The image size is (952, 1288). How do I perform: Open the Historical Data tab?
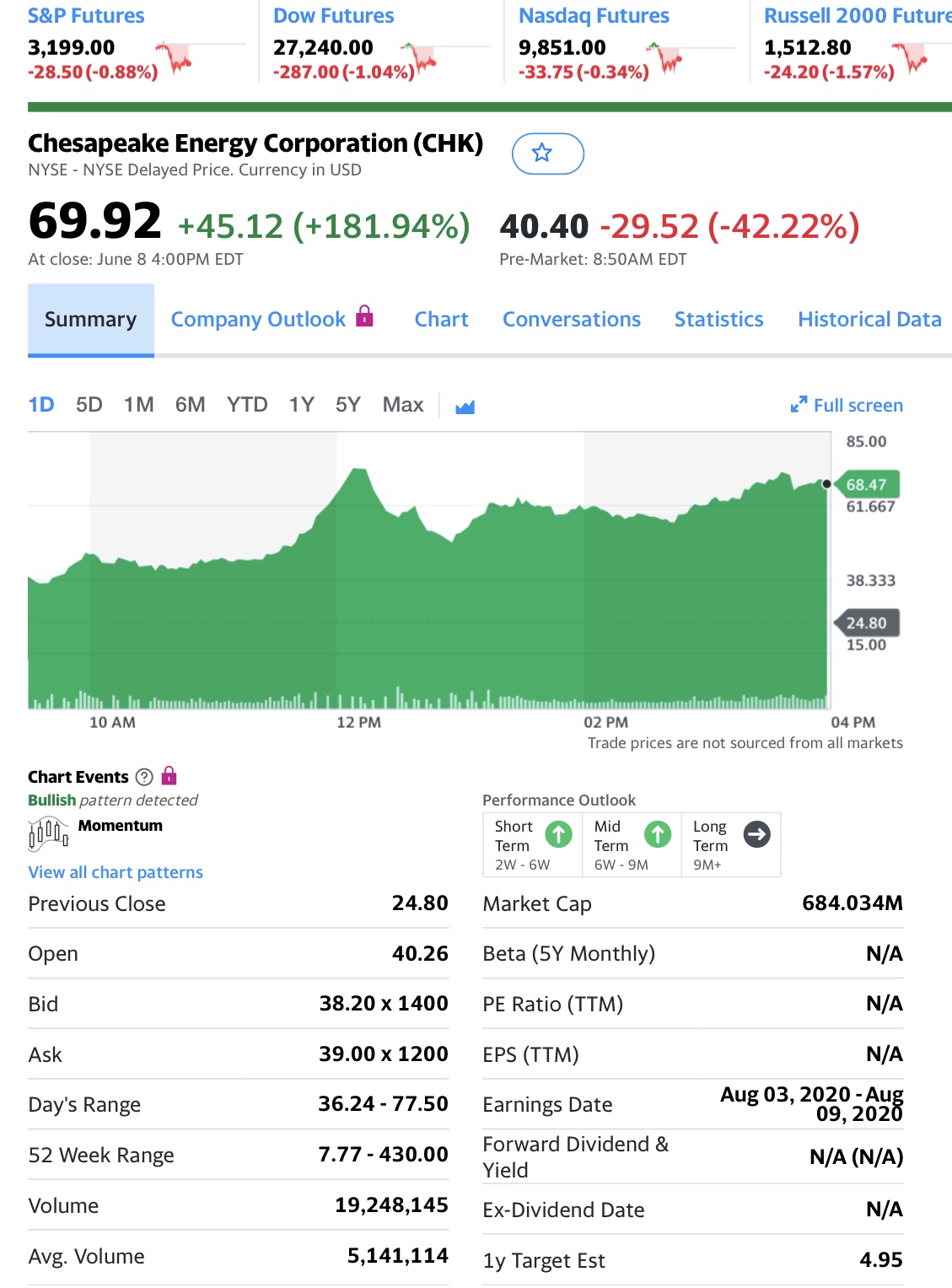coord(869,320)
